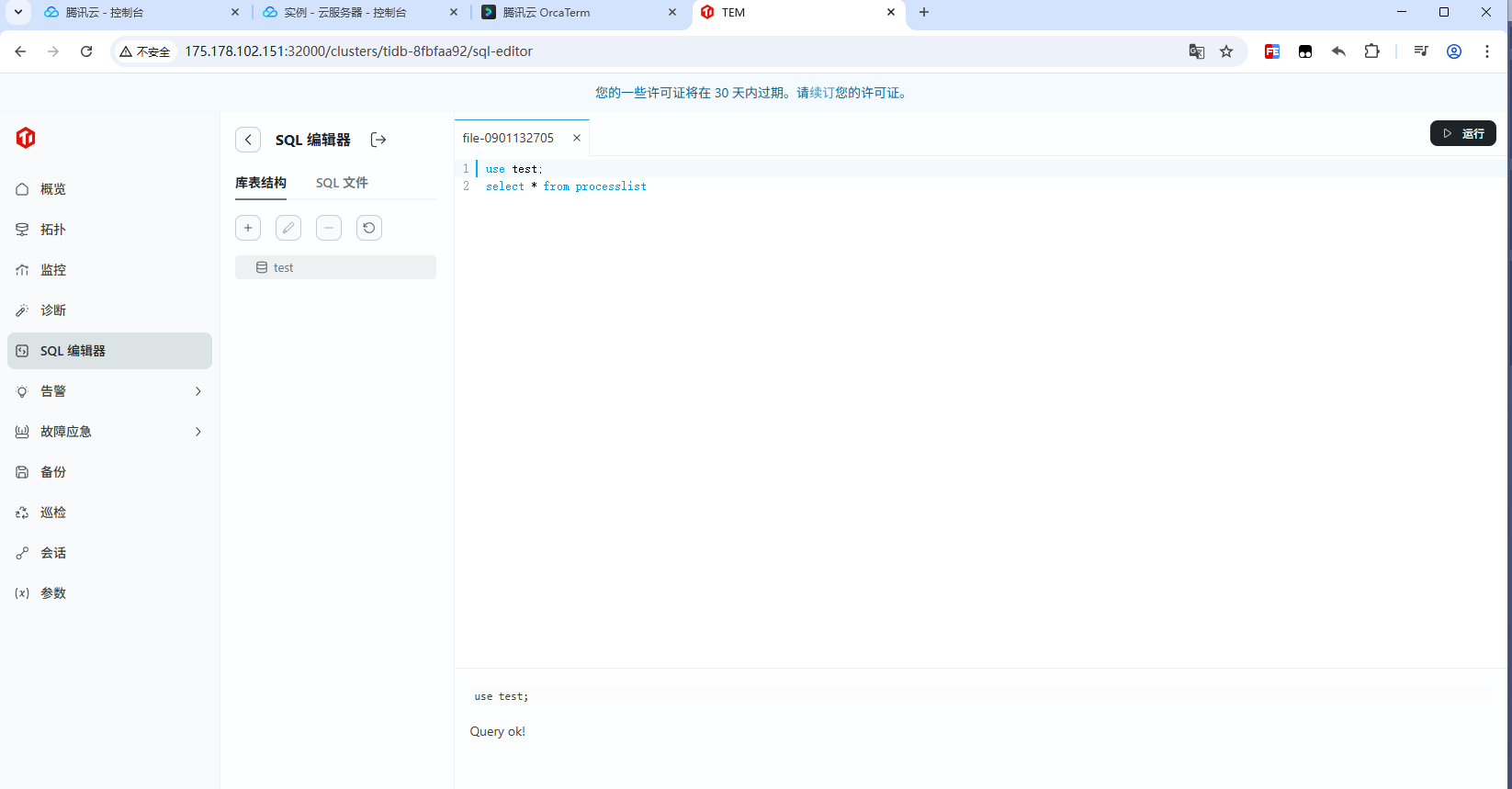Open the 拓扑 topology page
This screenshot has height=789, width=1512.
click(x=109, y=230)
